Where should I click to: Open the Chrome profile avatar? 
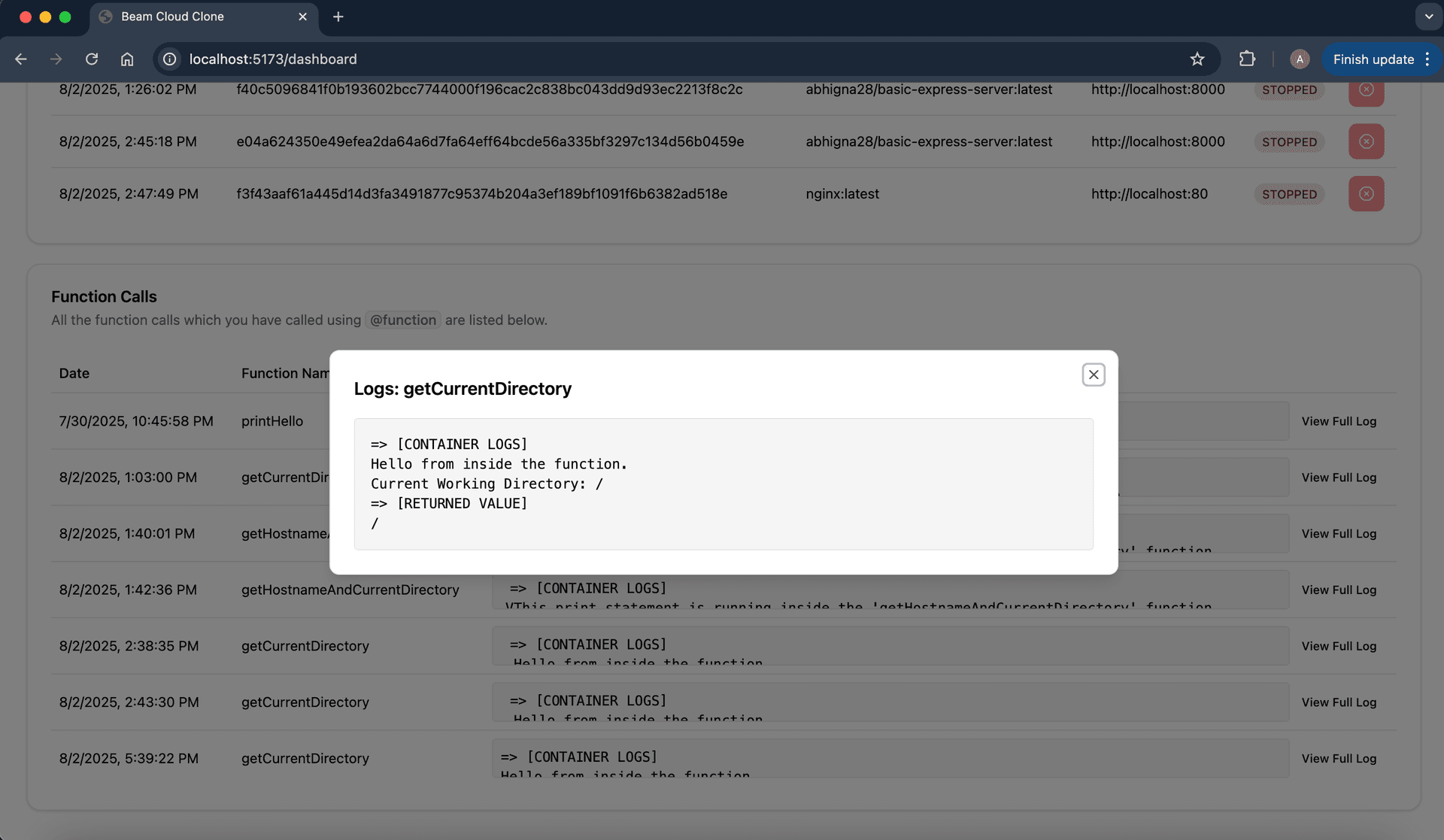pyautogui.click(x=1299, y=59)
